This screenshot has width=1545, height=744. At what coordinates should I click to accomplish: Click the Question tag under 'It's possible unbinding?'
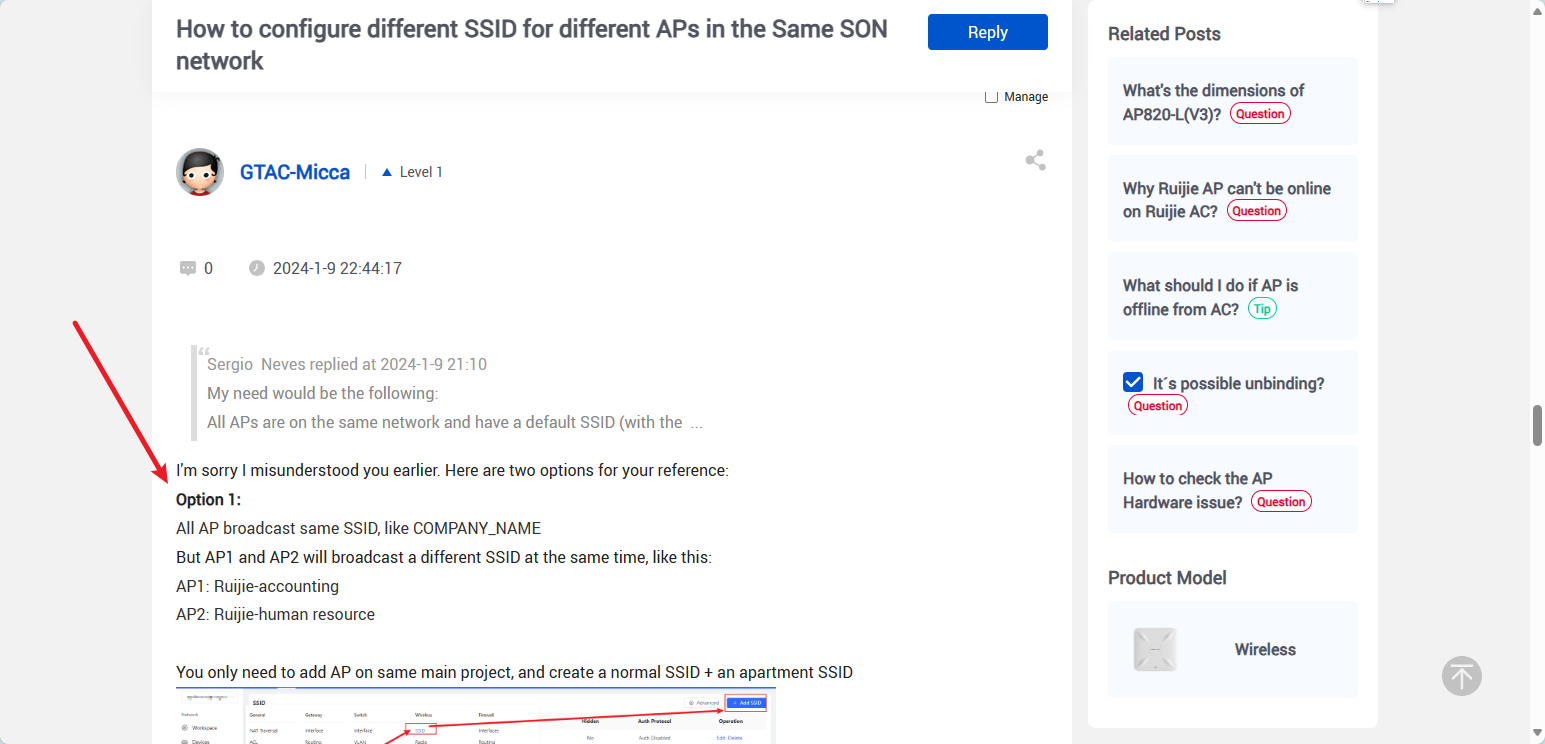click(1158, 406)
